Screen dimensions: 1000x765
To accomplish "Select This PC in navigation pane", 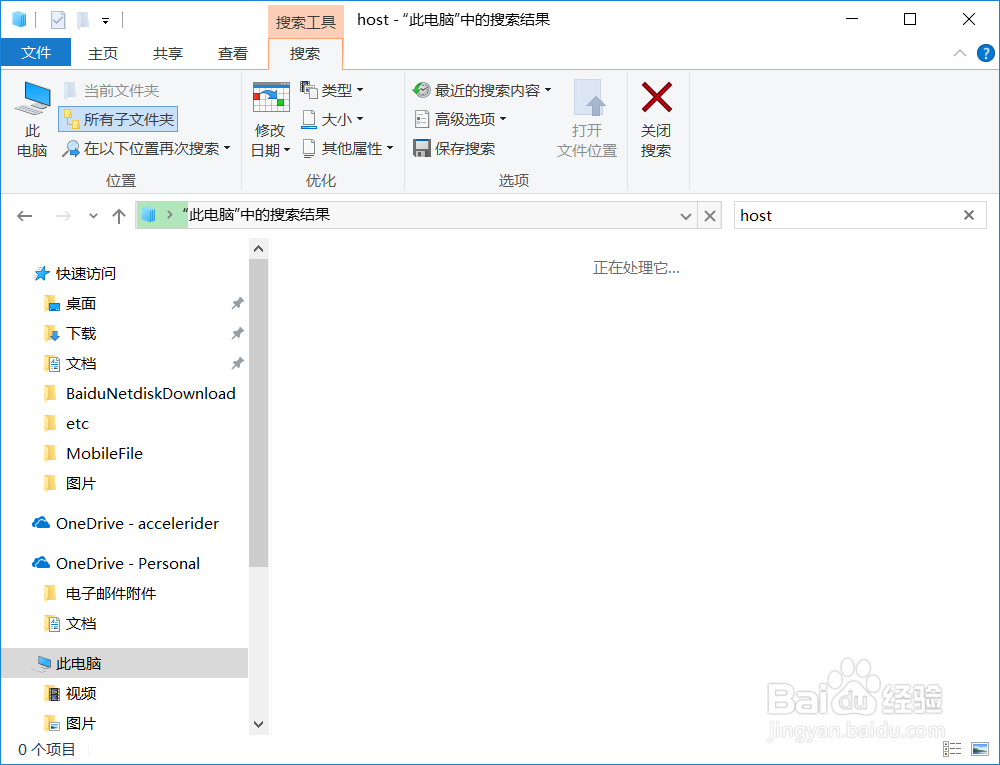I will pos(124,664).
